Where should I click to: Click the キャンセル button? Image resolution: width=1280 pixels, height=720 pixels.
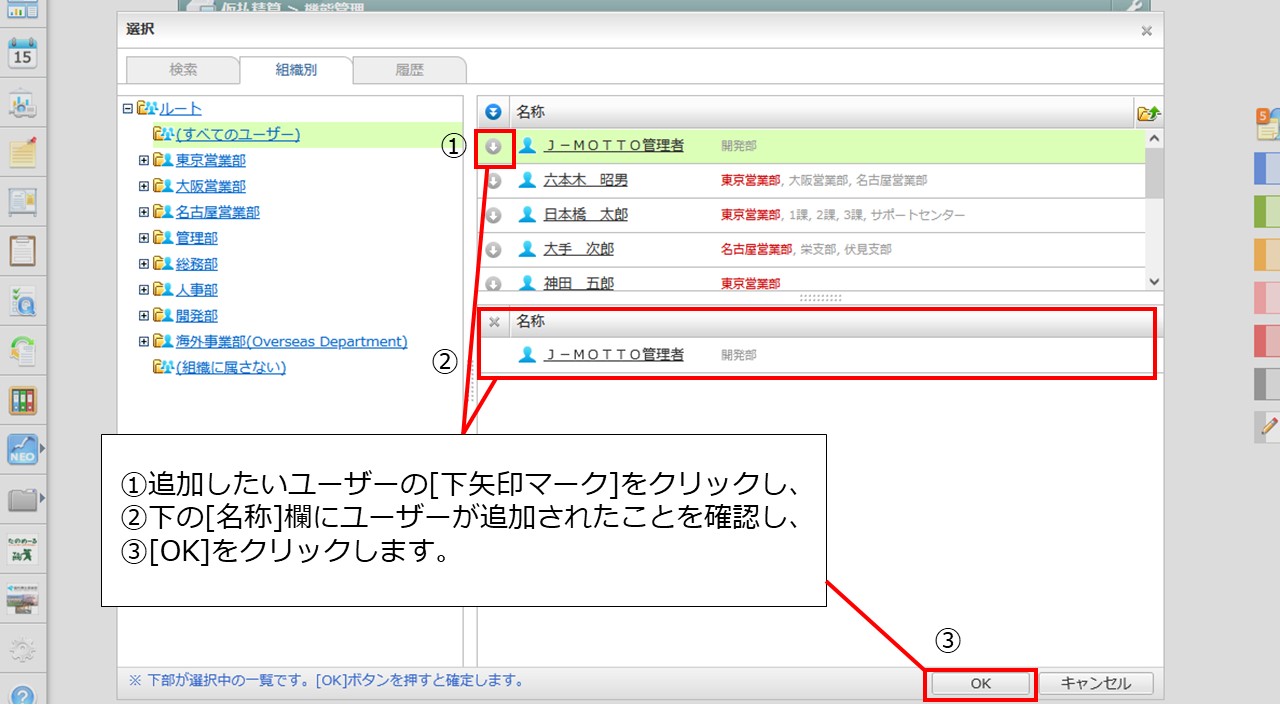(1095, 684)
